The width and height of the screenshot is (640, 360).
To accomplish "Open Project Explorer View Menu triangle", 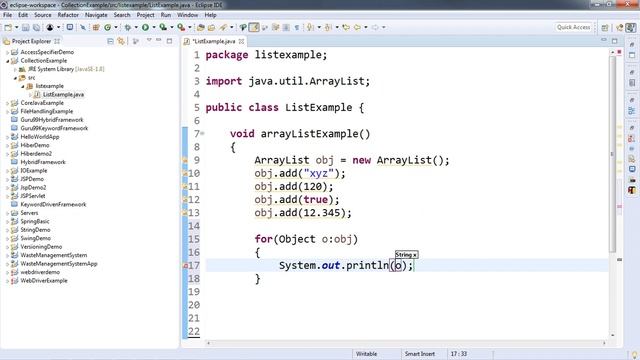I will click(x=149, y=40).
